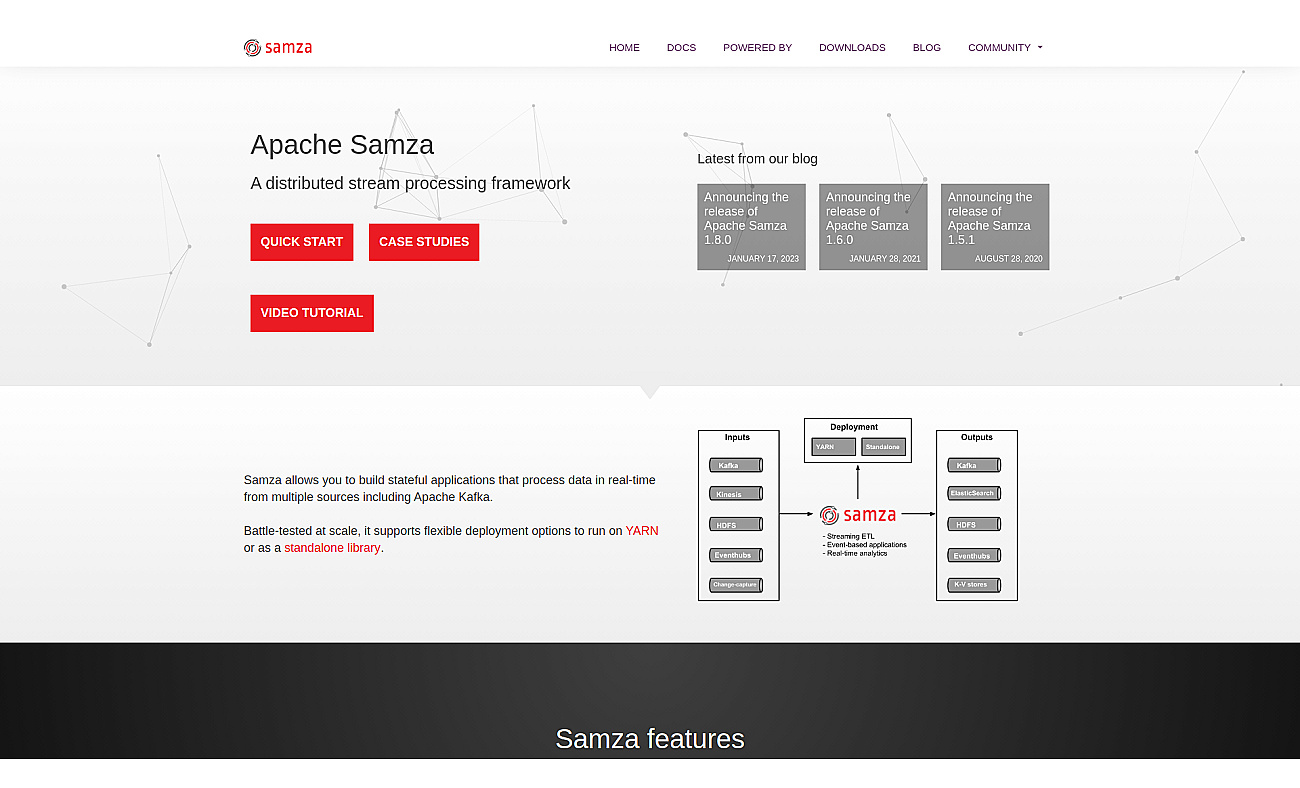
Task: Click the 'Latest from our blog' text
Action: 757,159
